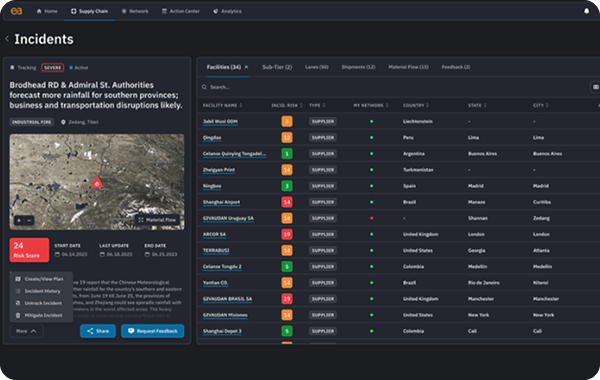This screenshot has height=380, width=600.
Task: Click the Material Flow button on the map
Action: click(x=157, y=220)
